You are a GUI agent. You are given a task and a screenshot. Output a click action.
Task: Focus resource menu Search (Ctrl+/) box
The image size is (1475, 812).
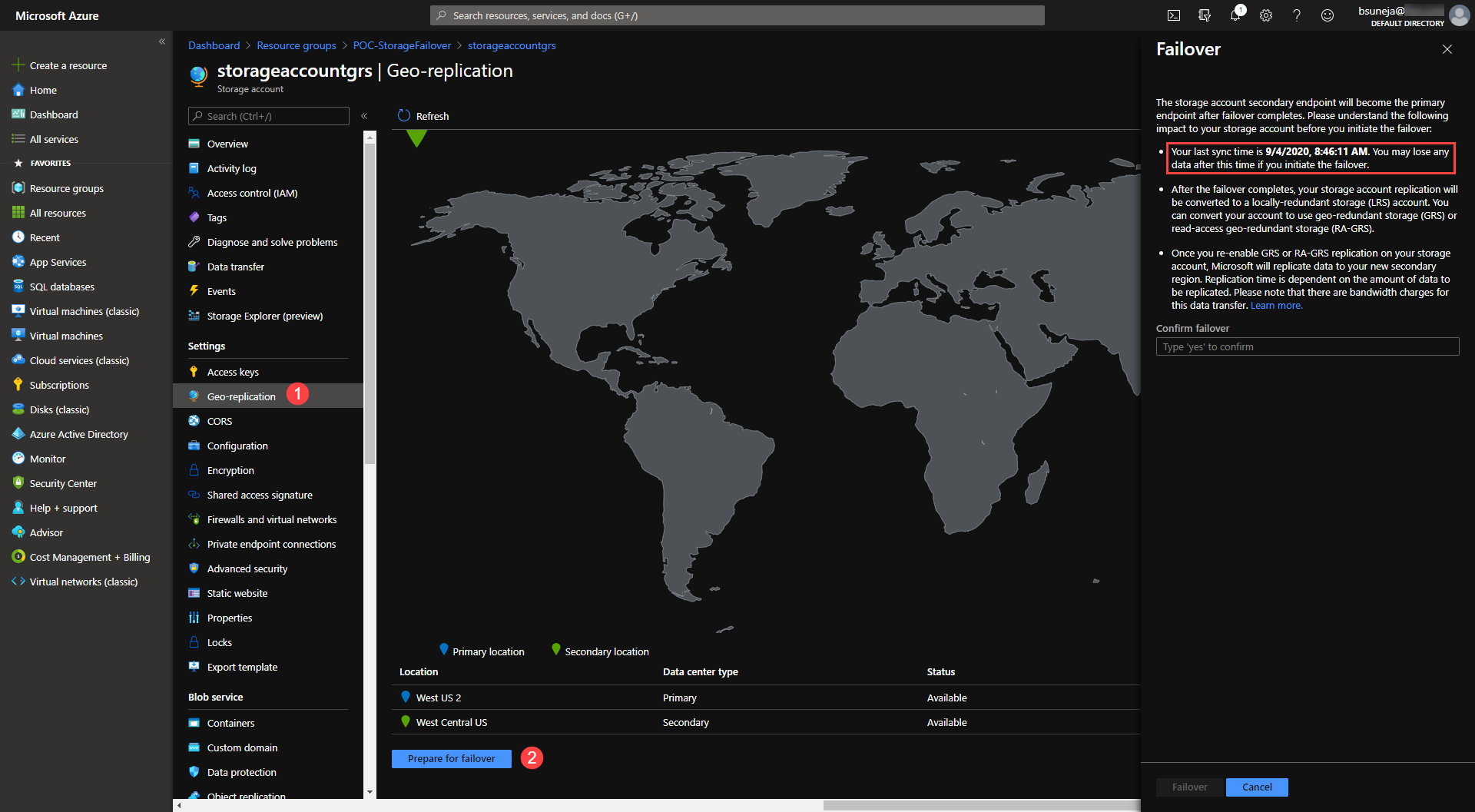(x=268, y=116)
